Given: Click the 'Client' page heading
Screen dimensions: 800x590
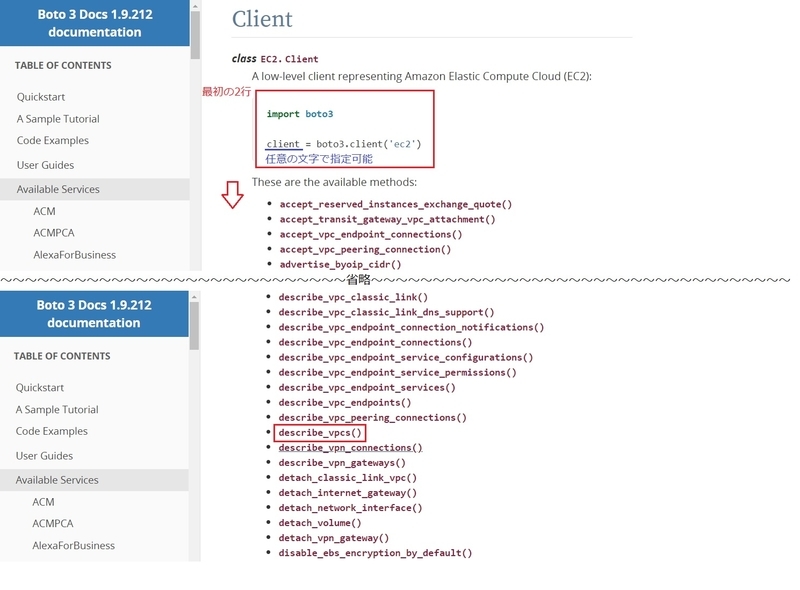Looking at the screenshot, I should tap(262, 19).
